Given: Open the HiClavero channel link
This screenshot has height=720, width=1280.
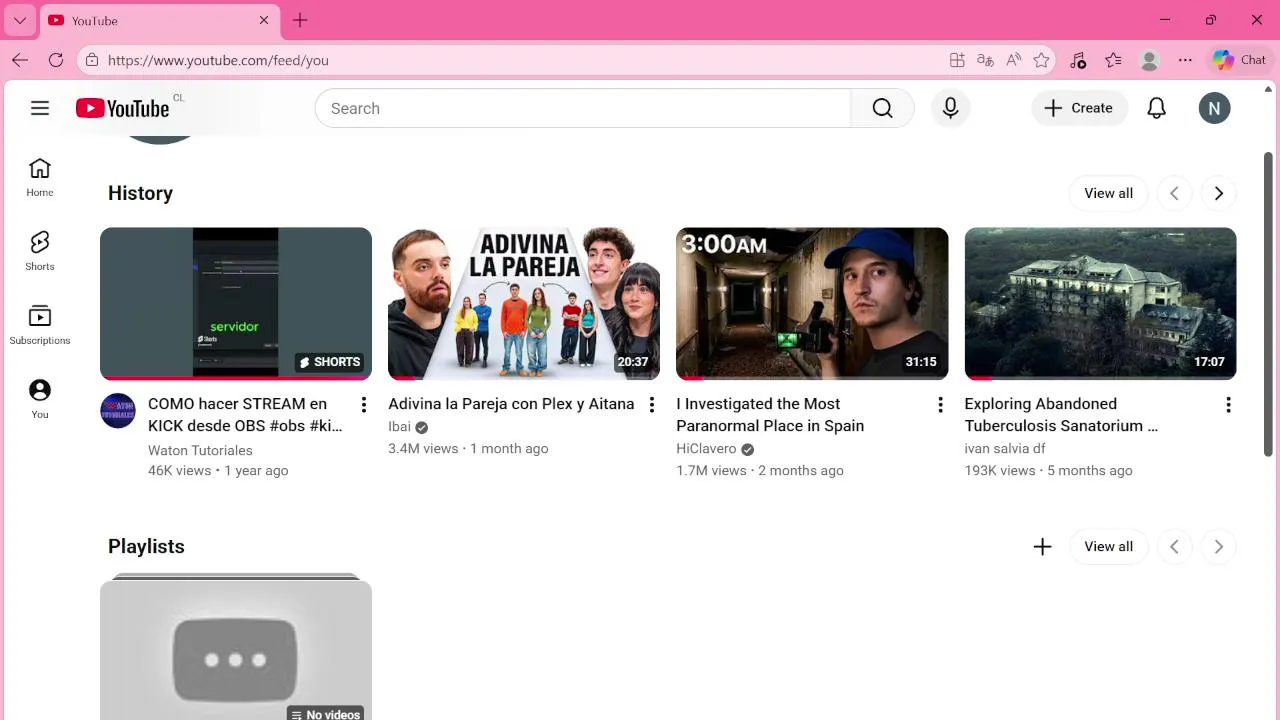Looking at the screenshot, I should click(706, 449).
